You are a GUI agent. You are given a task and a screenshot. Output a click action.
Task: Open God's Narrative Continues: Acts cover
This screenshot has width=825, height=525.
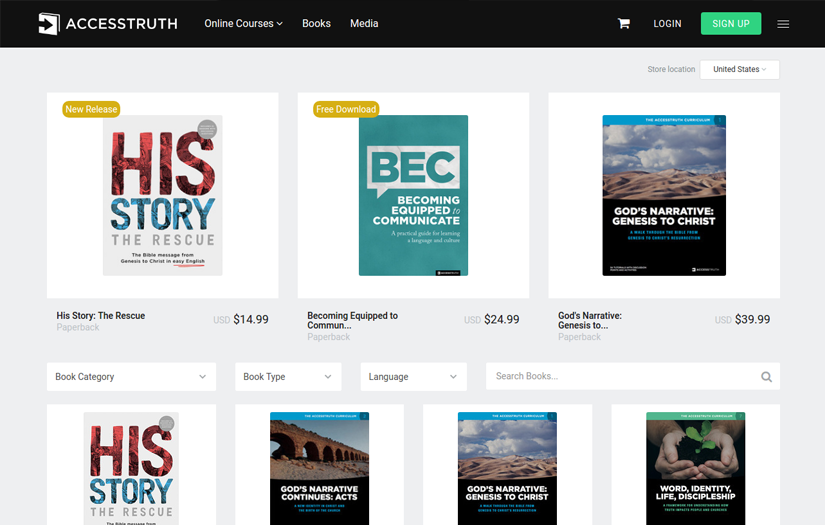319,468
